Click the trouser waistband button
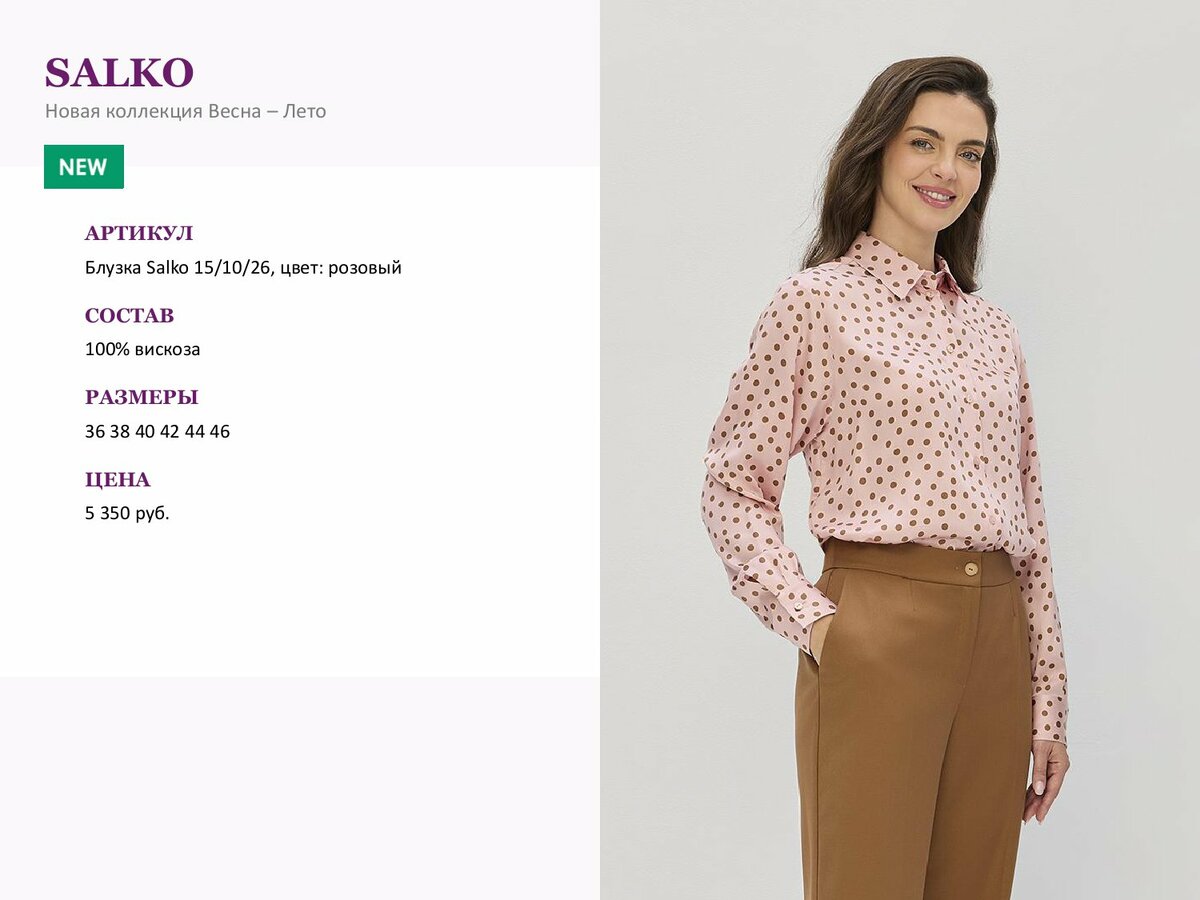This screenshot has width=1200, height=900. point(970,569)
